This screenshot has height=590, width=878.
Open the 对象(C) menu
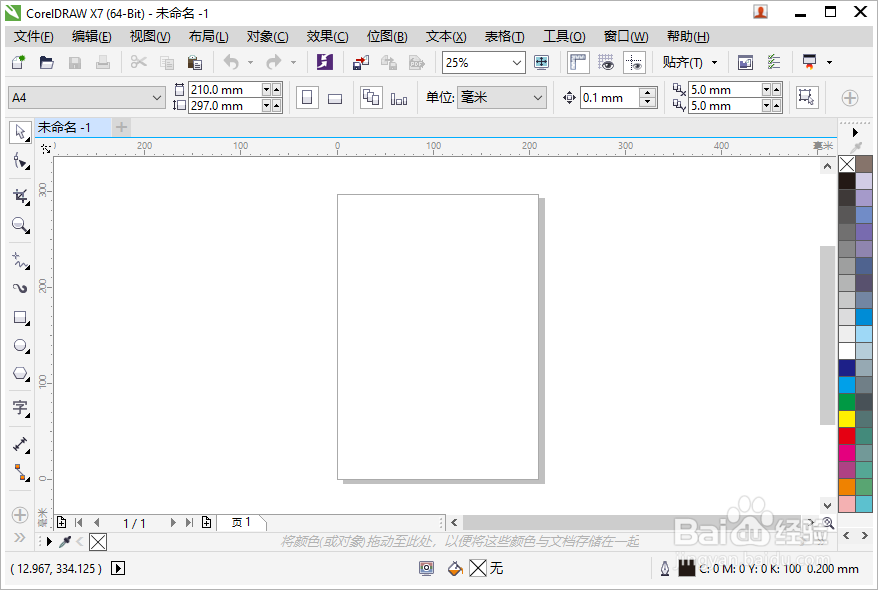pyautogui.click(x=268, y=36)
